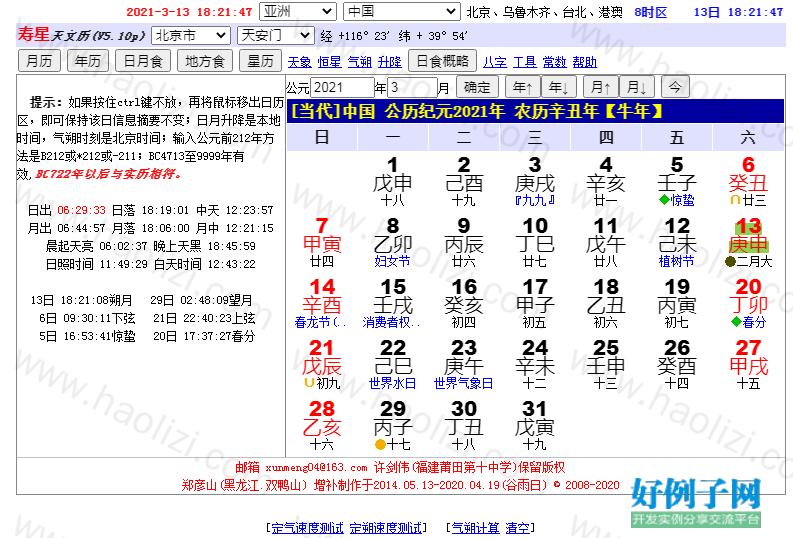Select March 12 植树节 day
The width and height of the screenshot is (793, 538).
tap(677, 242)
